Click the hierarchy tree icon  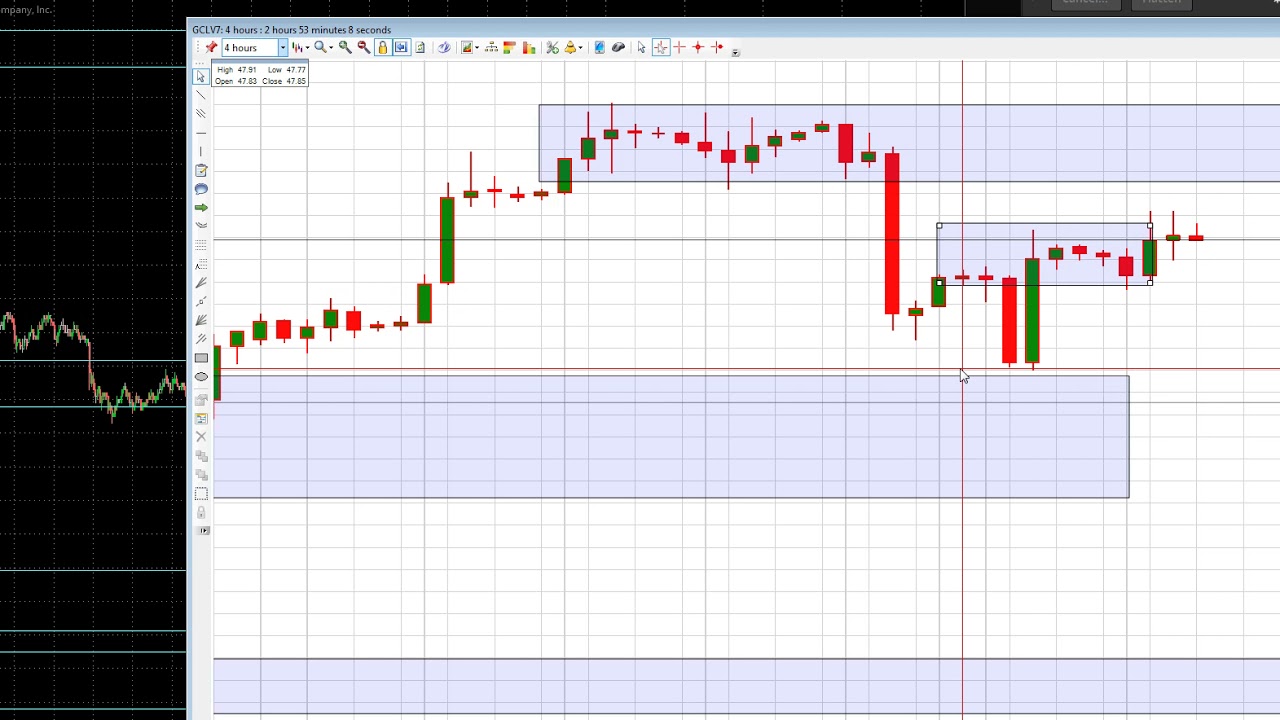491,47
